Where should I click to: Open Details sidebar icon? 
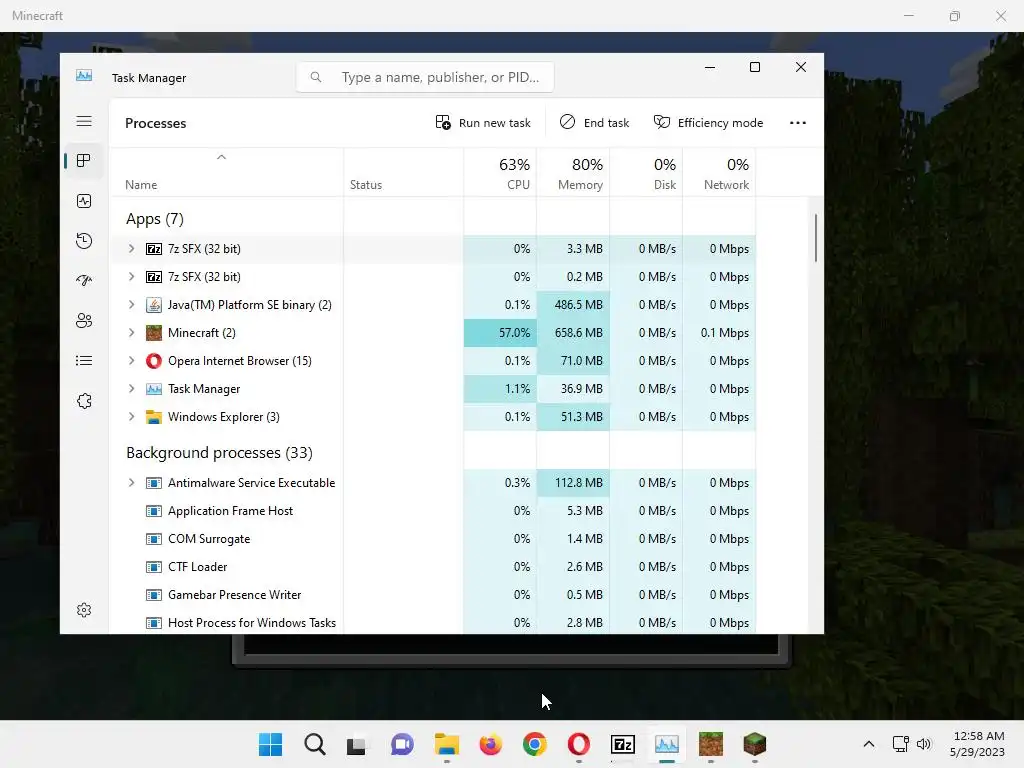[84, 360]
